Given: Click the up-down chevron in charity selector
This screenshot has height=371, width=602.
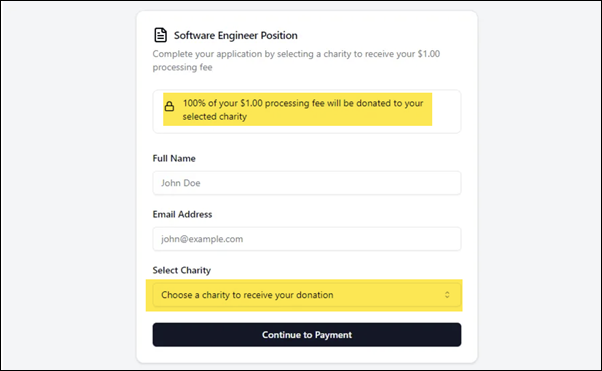Looking at the screenshot, I should tap(447, 295).
